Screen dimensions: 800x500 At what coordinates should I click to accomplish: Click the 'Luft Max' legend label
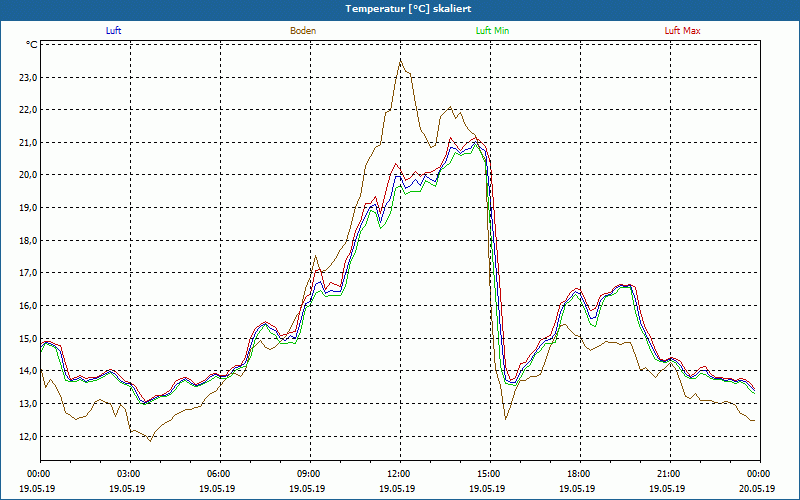pyautogui.click(x=682, y=31)
